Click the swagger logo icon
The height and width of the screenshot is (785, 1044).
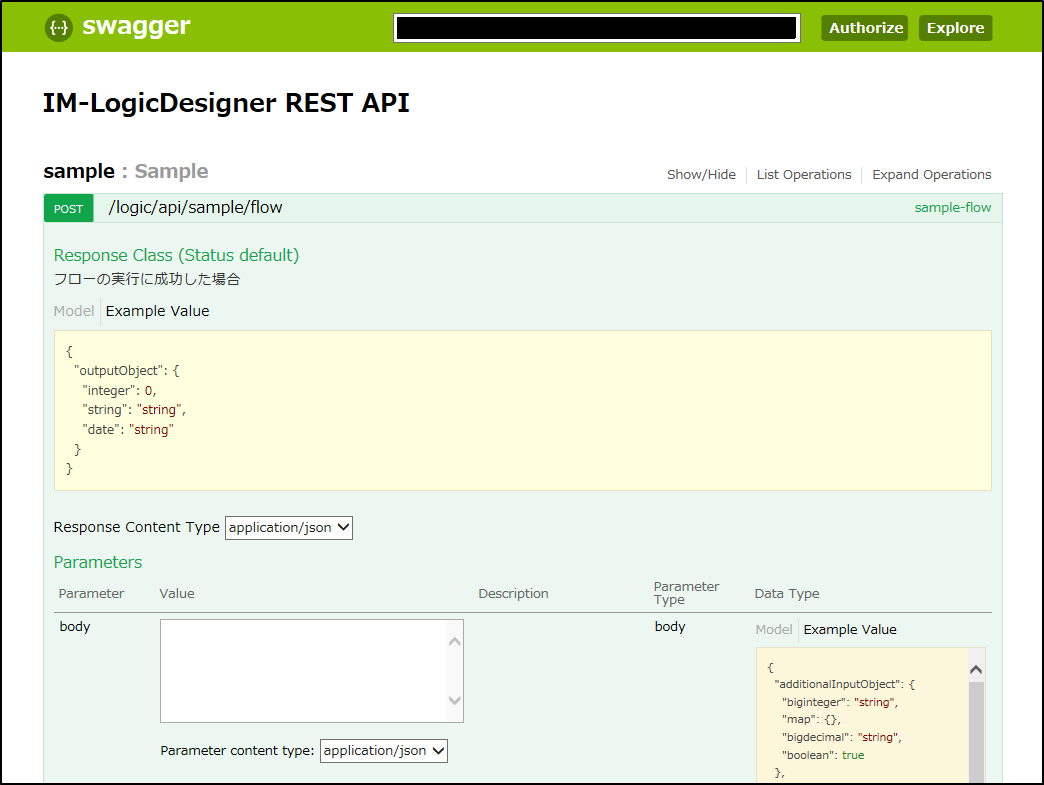pos(59,28)
